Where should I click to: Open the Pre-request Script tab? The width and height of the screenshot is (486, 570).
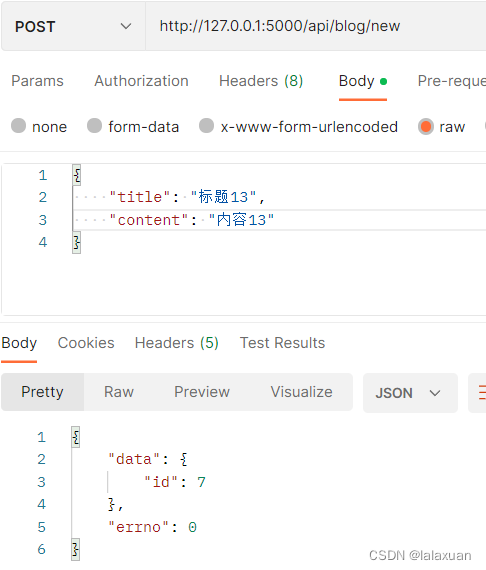click(451, 81)
